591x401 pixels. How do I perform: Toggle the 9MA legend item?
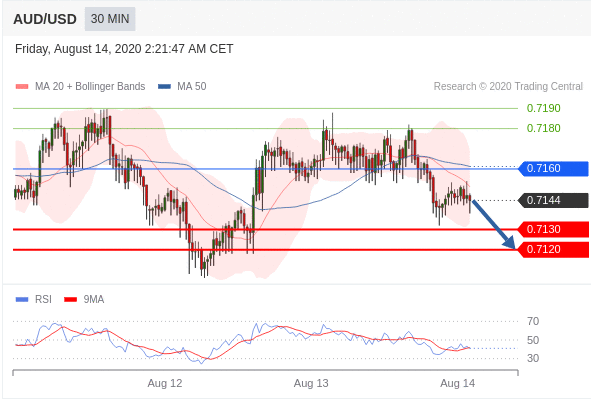[84, 299]
